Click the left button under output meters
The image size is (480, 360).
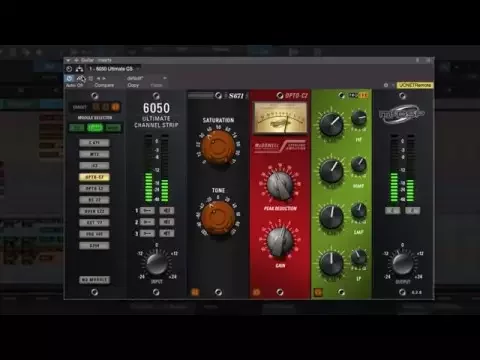(393, 211)
